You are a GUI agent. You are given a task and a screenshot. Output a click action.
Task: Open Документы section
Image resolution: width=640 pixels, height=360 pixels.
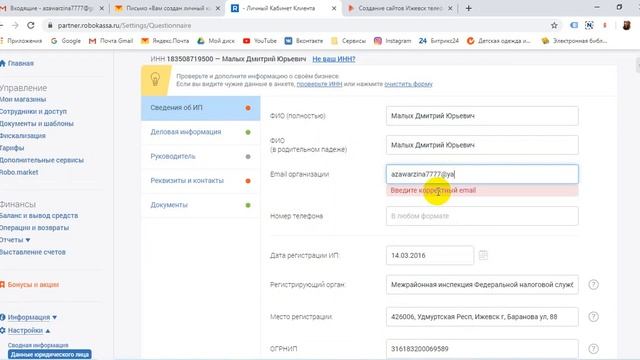(200, 205)
